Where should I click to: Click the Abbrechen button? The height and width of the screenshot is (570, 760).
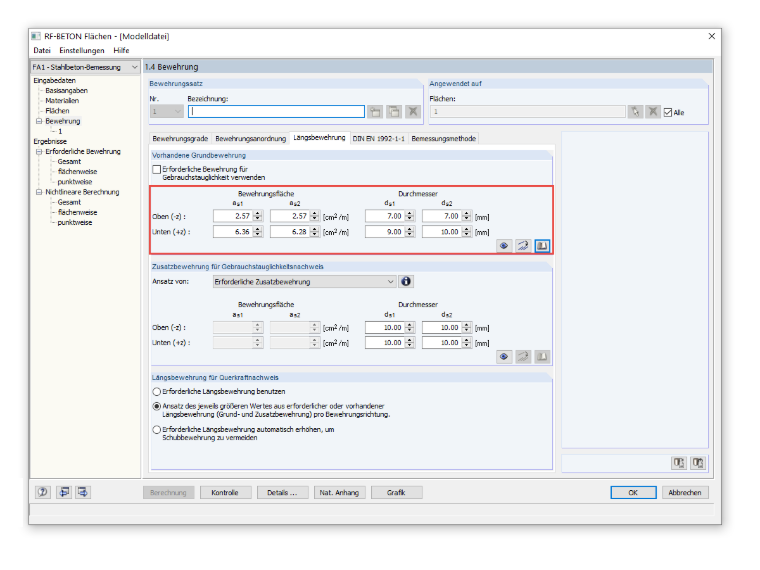point(685,492)
